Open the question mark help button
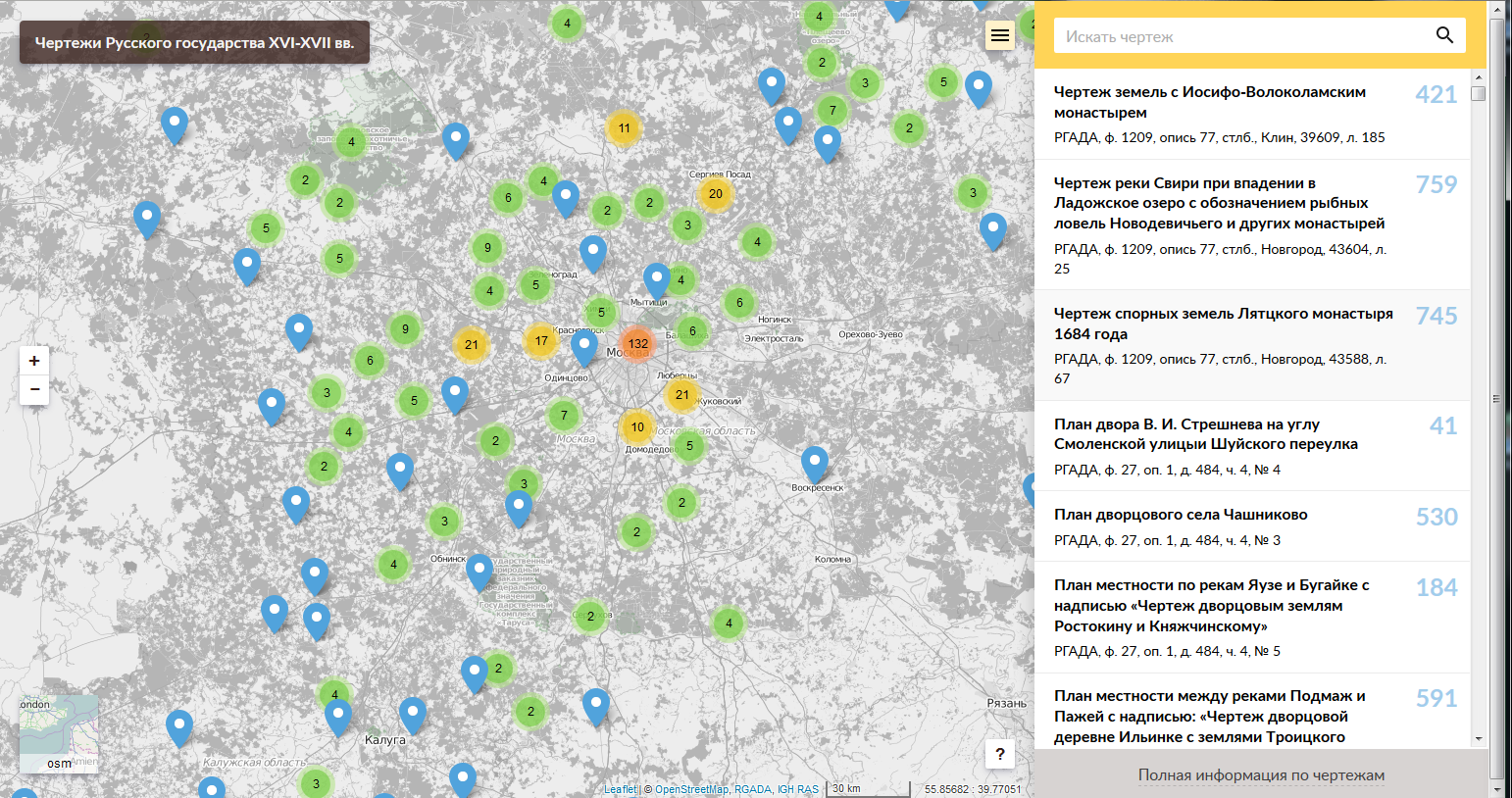 999,754
